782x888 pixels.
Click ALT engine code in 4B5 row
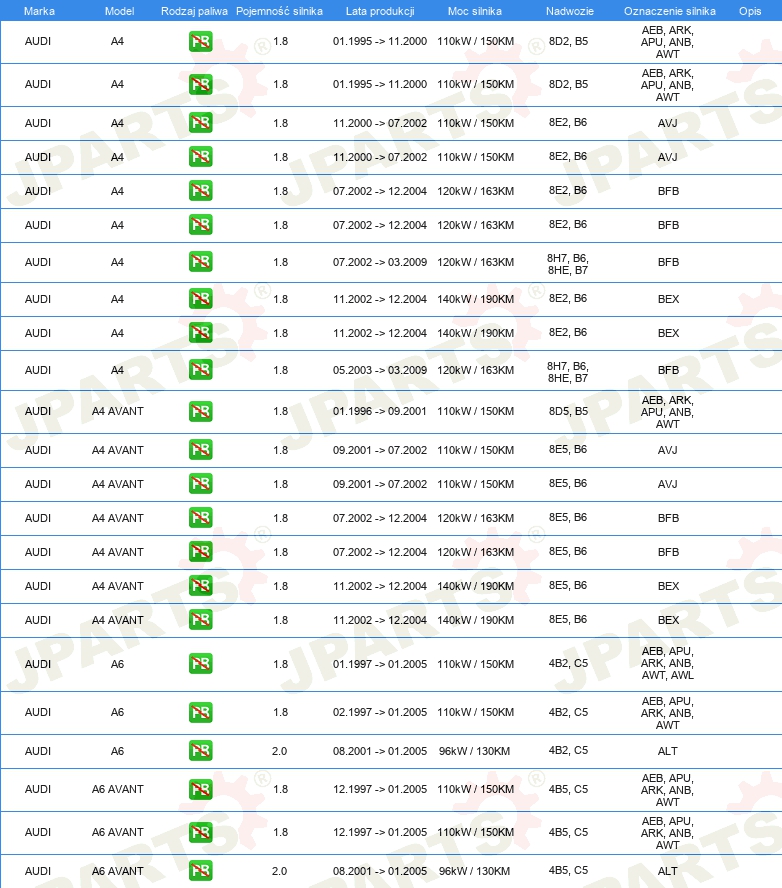(668, 871)
